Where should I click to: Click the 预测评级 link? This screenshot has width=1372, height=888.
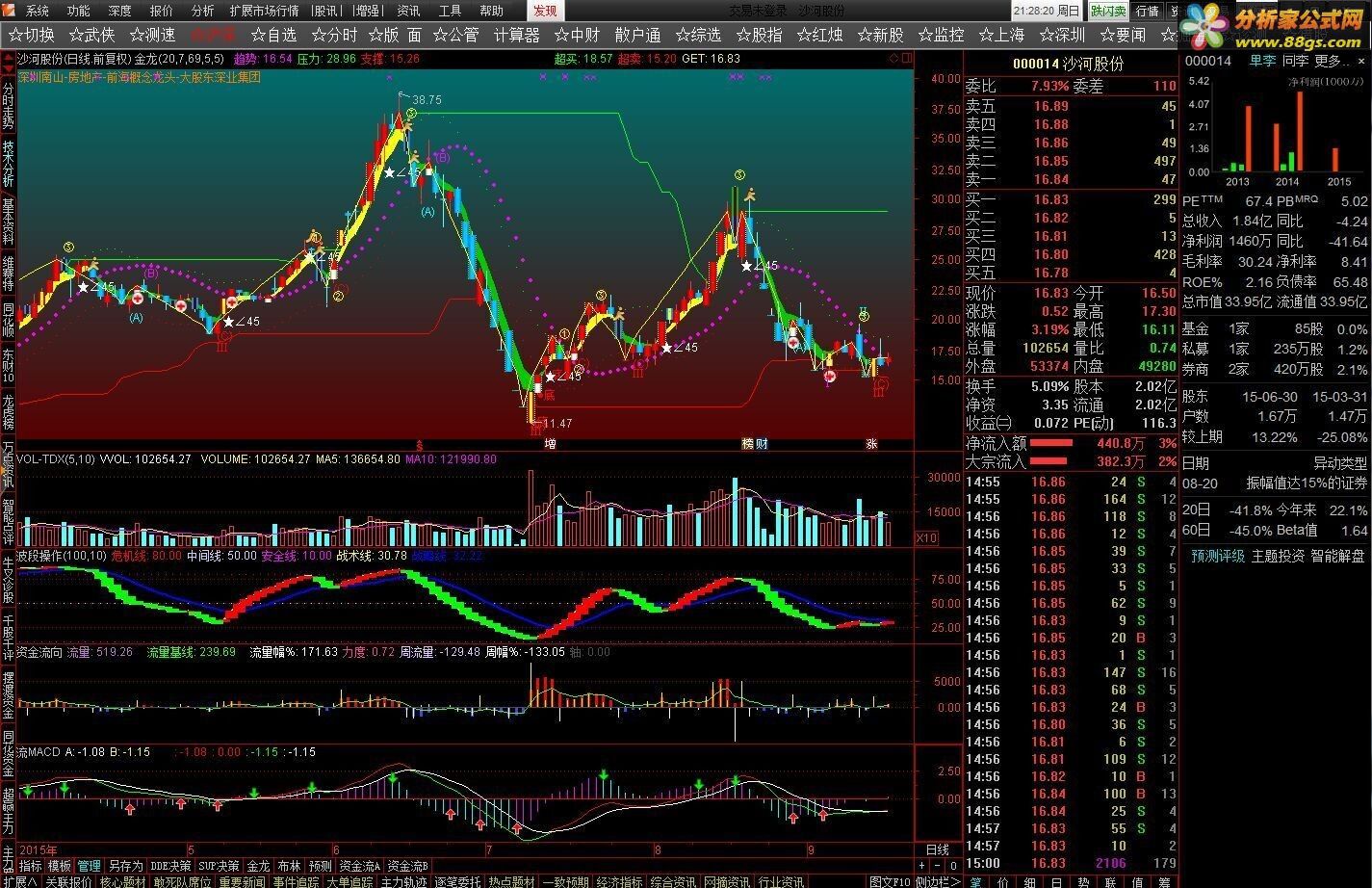tap(1217, 556)
